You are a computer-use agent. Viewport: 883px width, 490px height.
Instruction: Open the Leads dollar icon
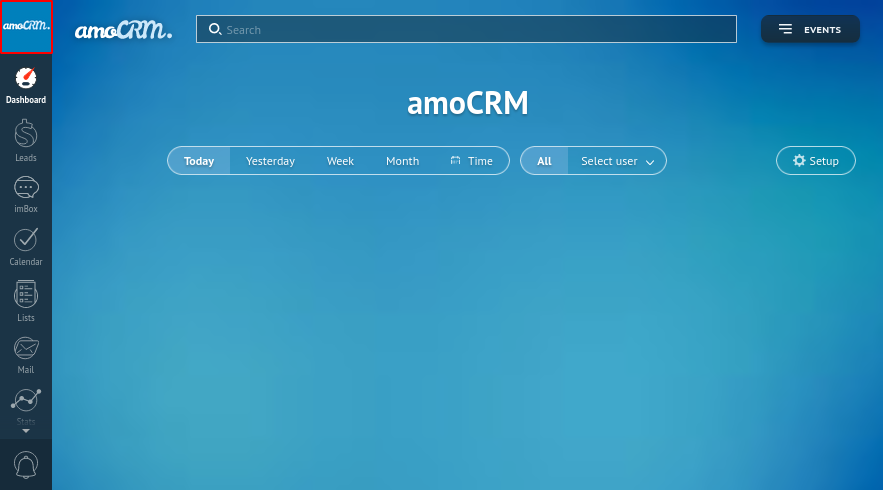point(26,134)
